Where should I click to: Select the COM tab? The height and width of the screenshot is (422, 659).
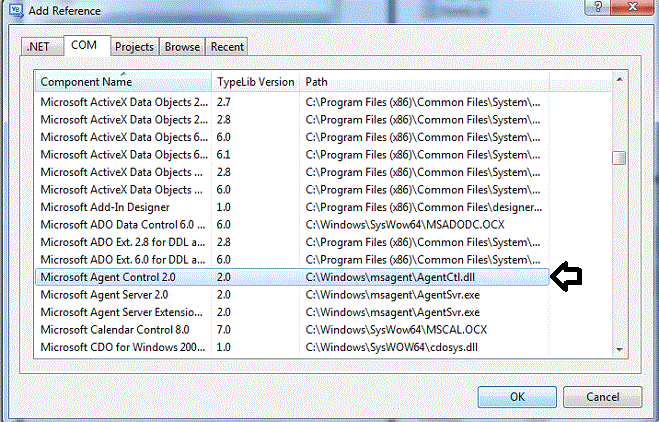[87, 45]
